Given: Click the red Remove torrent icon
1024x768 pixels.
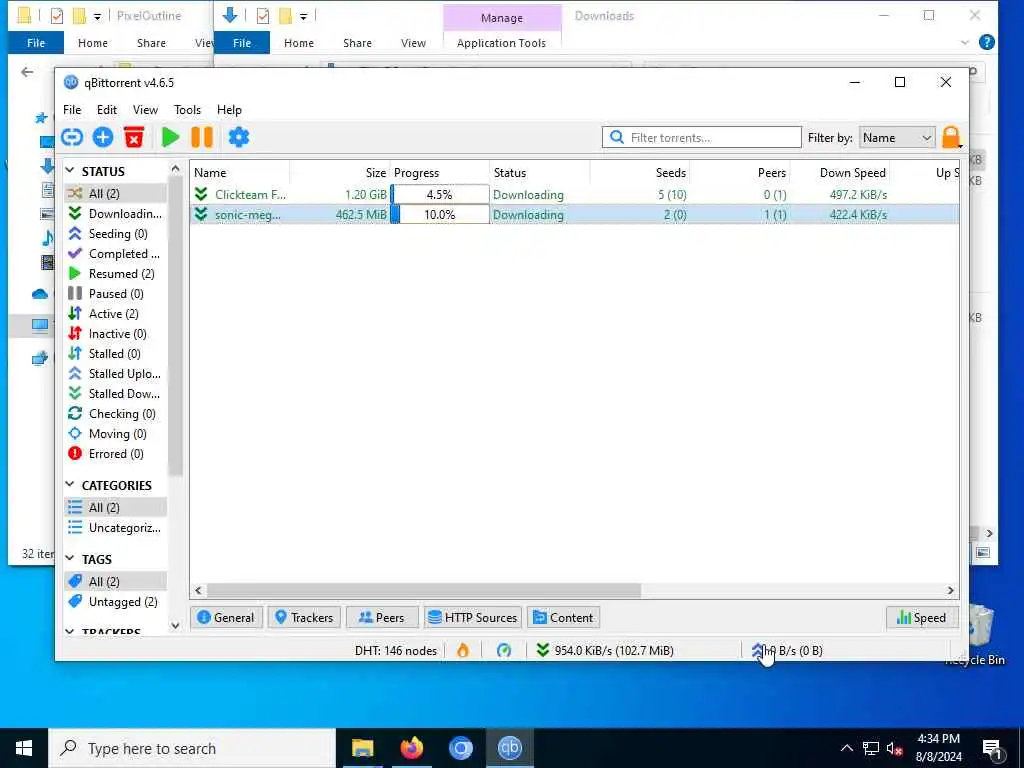Looking at the screenshot, I should pos(133,138).
